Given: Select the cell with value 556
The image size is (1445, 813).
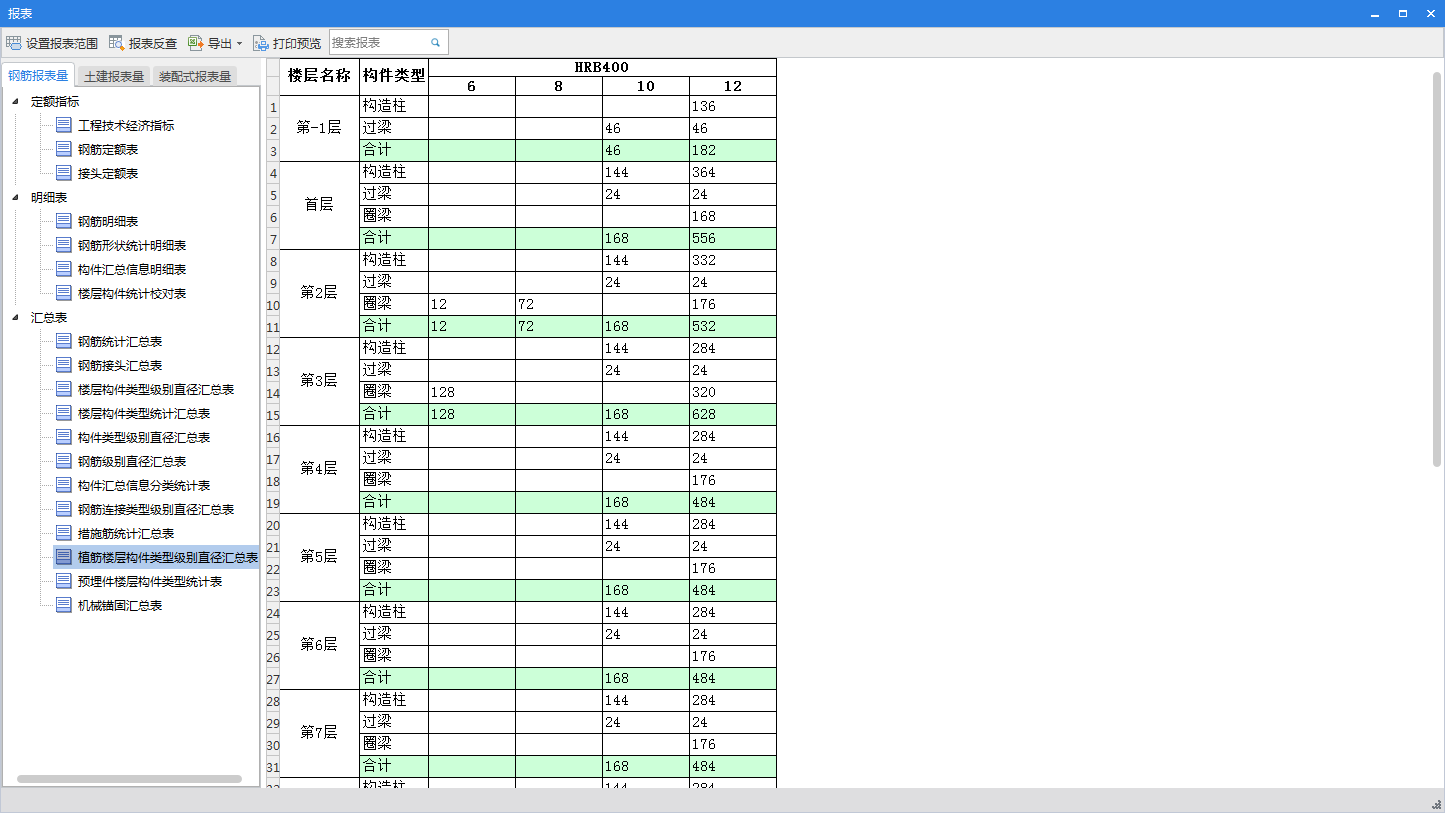Looking at the screenshot, I should (x=733, y=238).
